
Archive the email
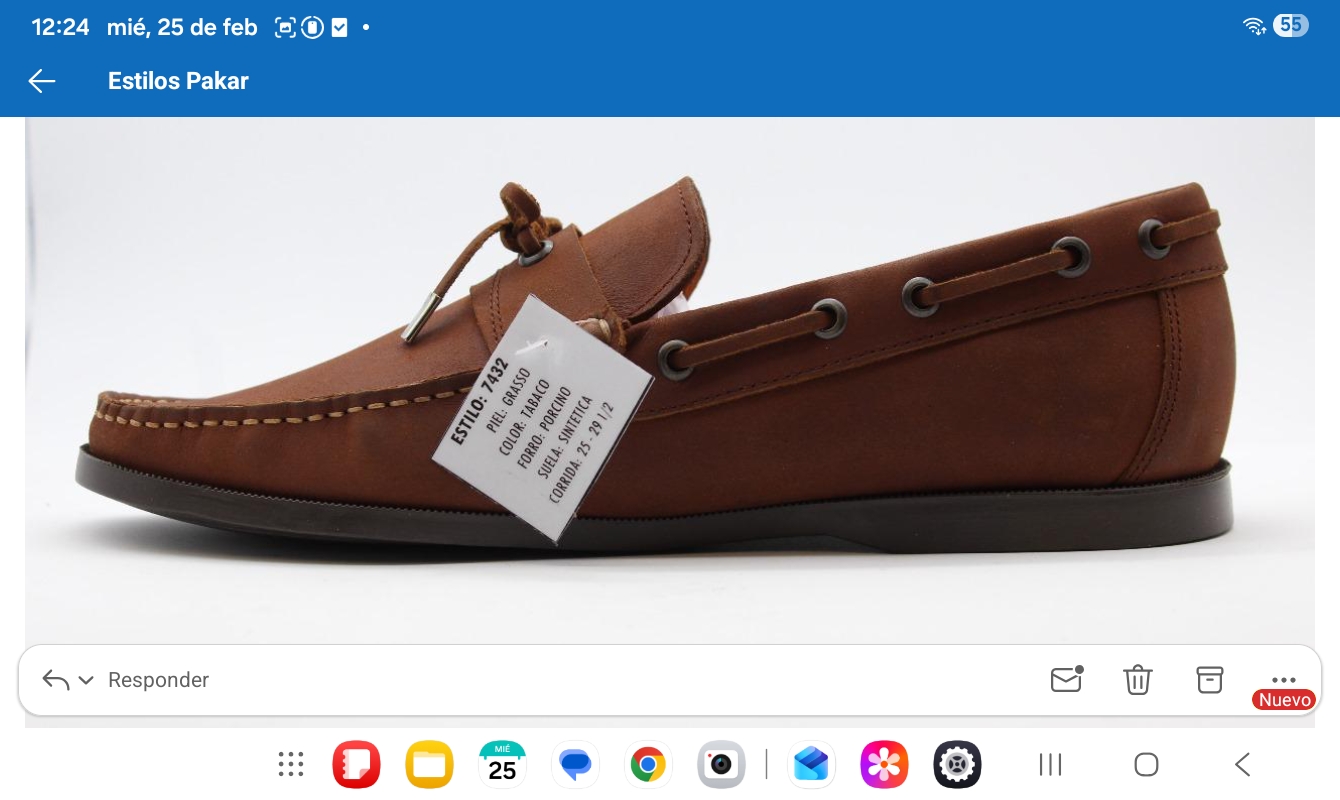[x=1210, y=679]
